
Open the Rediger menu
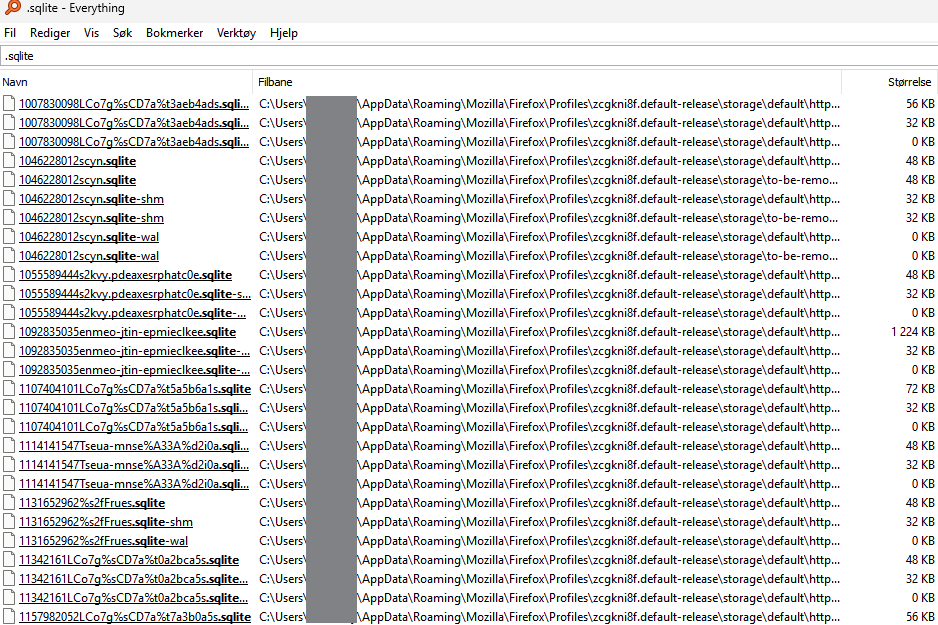tap(50, 33)
